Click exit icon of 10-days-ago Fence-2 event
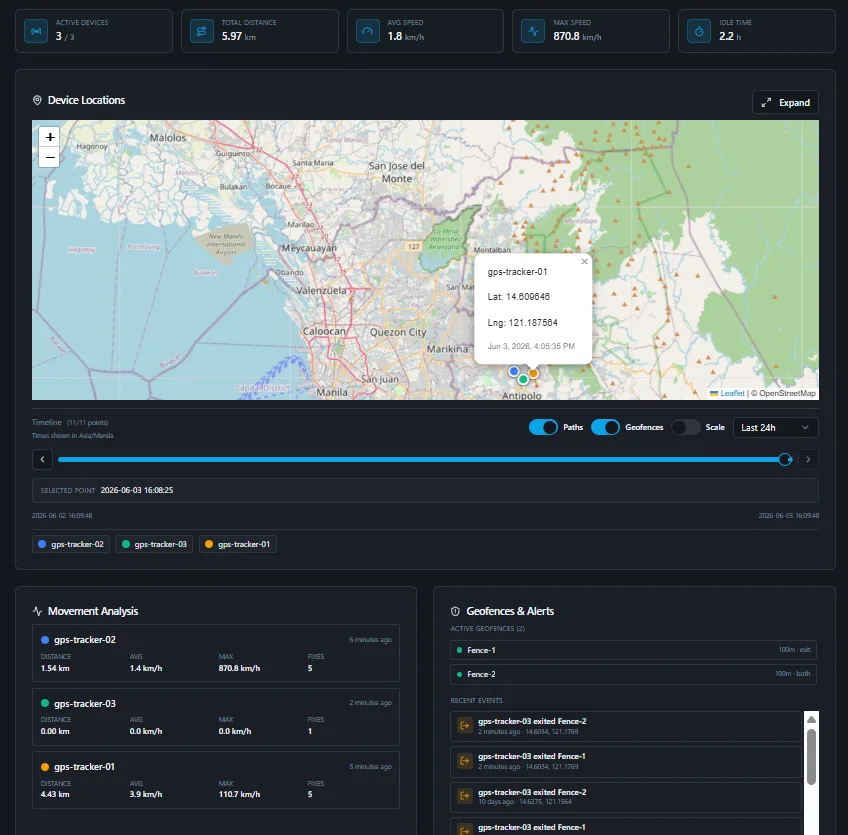Viewport: 848px width, 835px height. [465, 796]
